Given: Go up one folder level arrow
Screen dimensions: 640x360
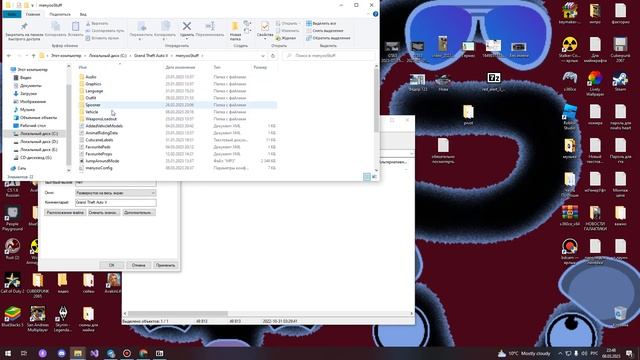Looking at the screenshot, I should point(33,56).
